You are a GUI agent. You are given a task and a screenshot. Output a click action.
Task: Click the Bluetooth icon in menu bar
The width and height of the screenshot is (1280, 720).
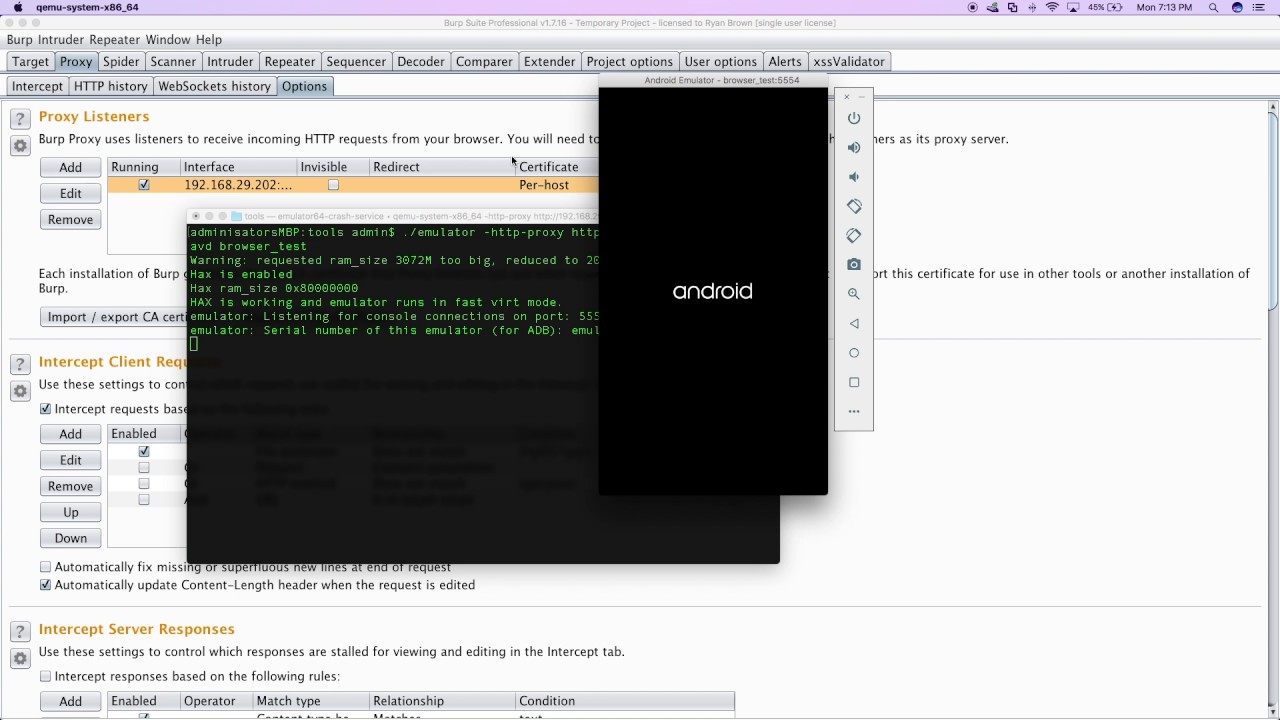pyautogui.click(x=1032, y=7)
